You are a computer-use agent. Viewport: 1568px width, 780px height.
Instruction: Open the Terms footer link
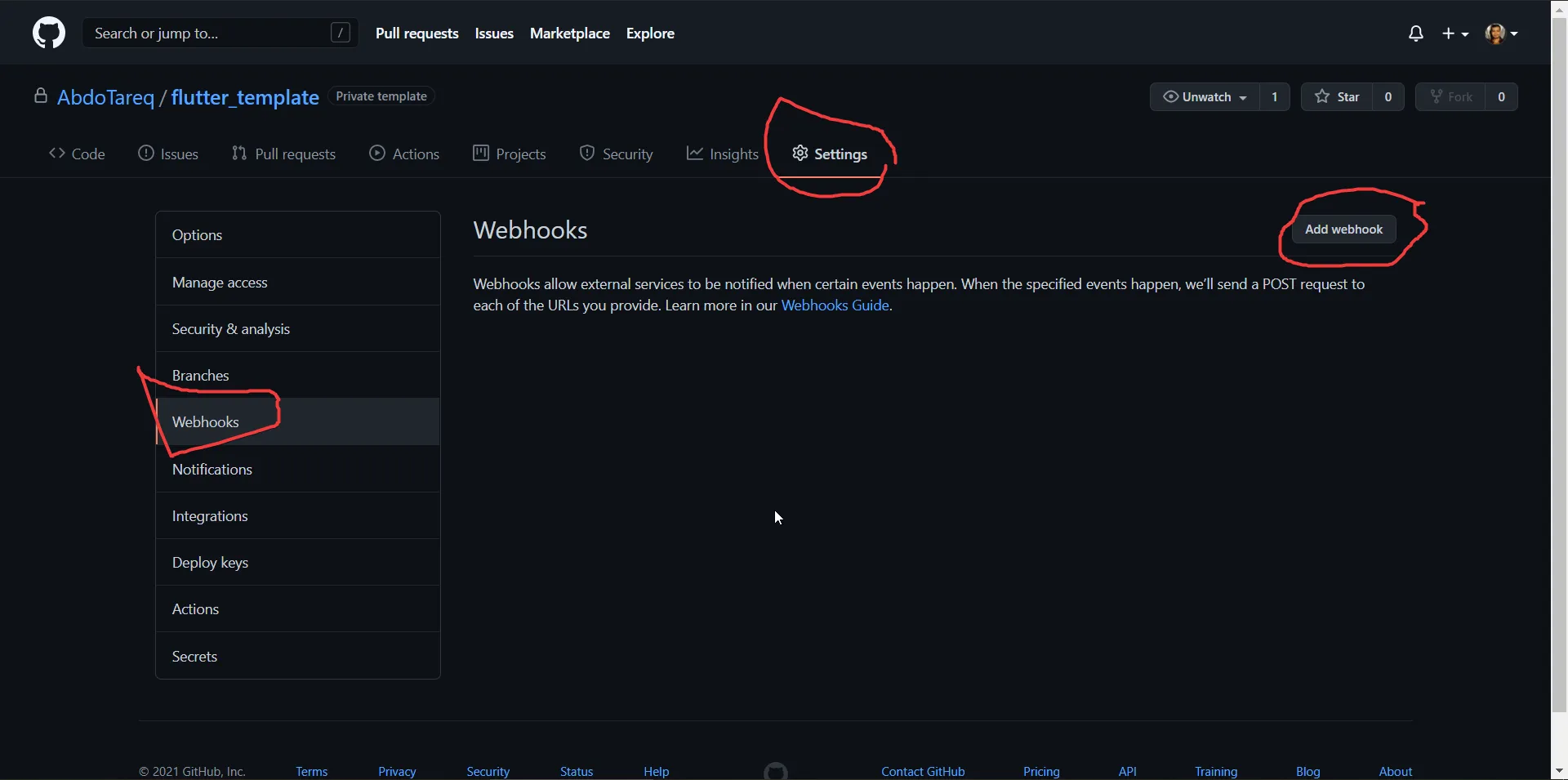point(311,771)
